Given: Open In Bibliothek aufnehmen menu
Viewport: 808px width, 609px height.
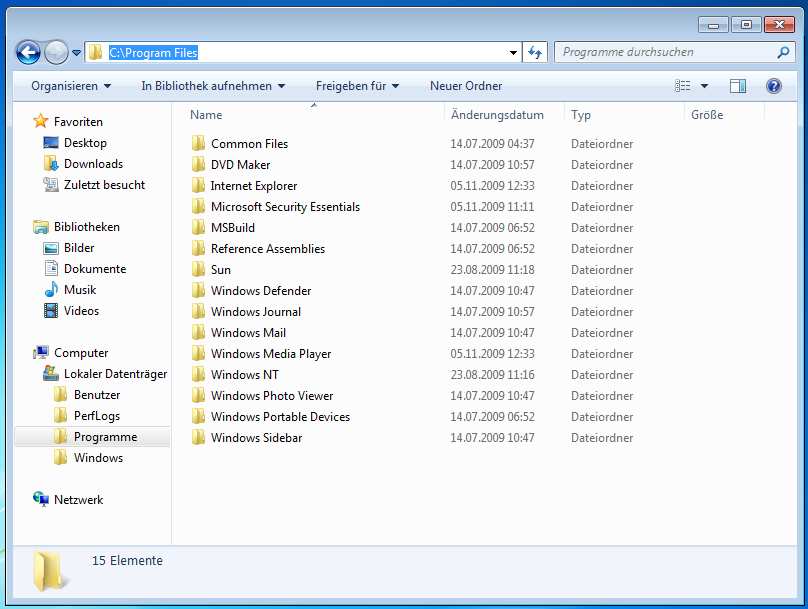Looking at the screenshot, I should pyautogui.click(x=213, y=86).
